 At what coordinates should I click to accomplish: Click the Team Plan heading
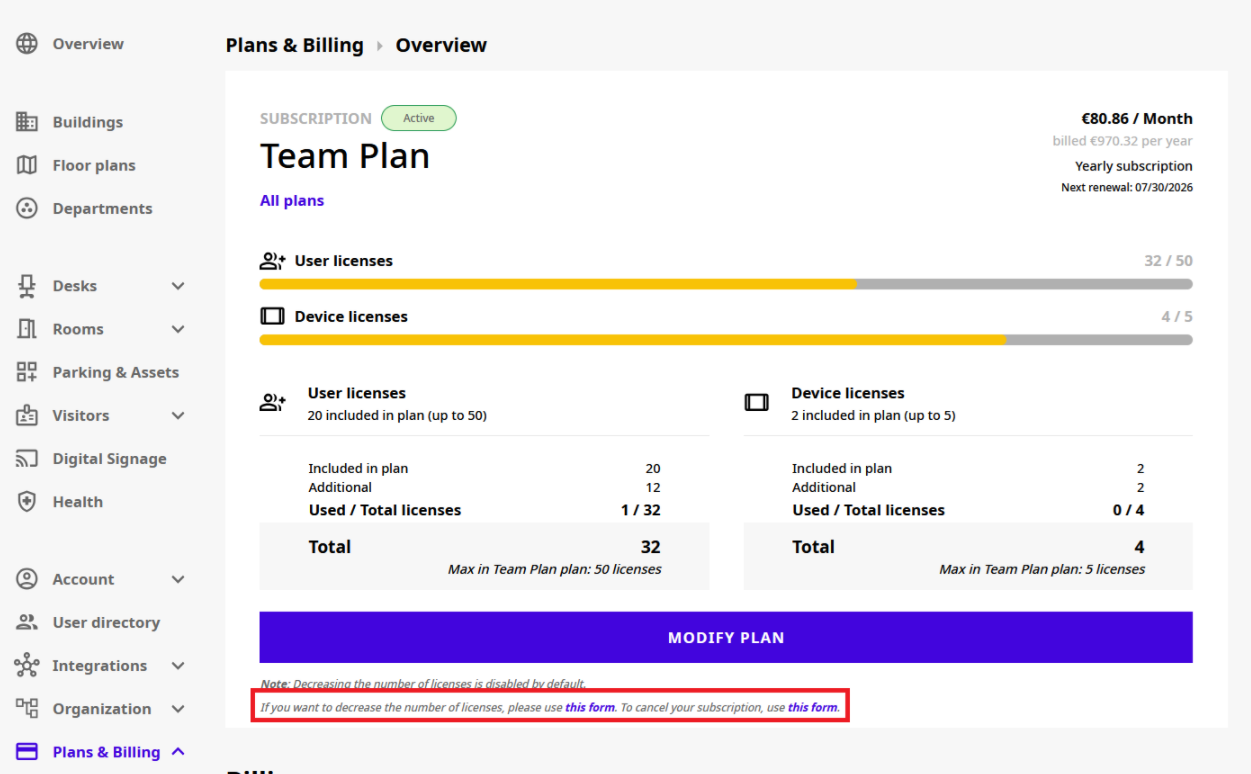(x=345, y=156)
